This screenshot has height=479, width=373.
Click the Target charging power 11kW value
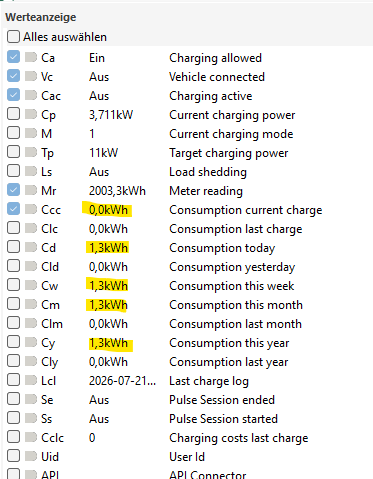tap(103, 153)
